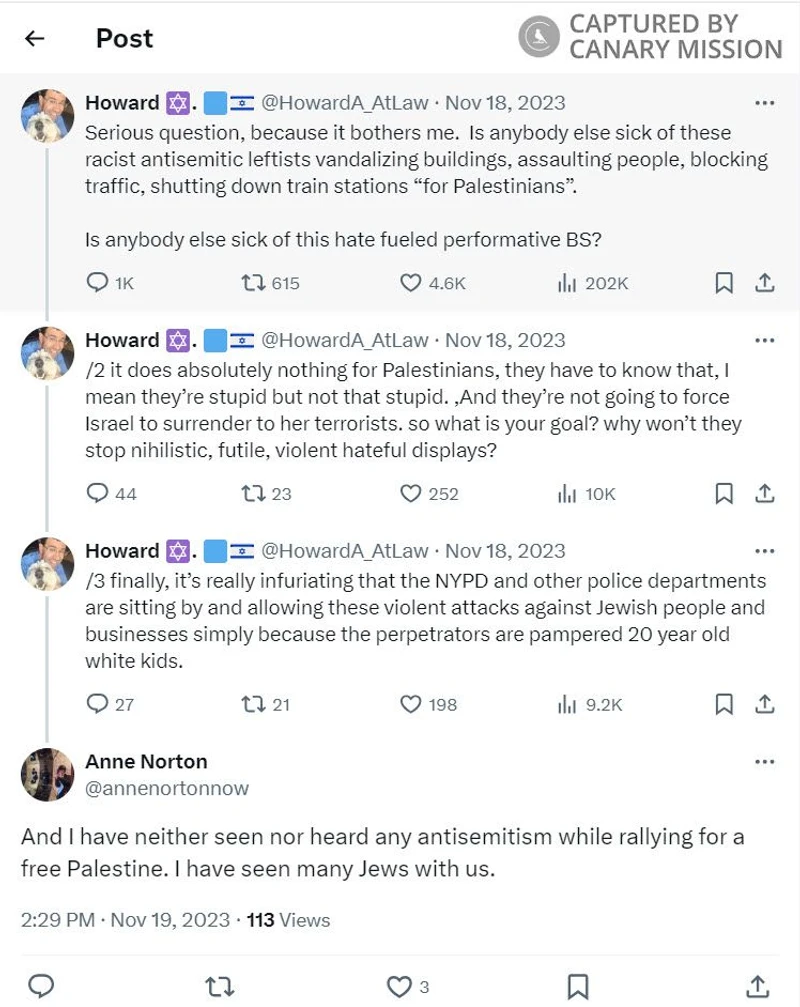Click Howard's avatar on the /3 tweet

click(47, 563)
